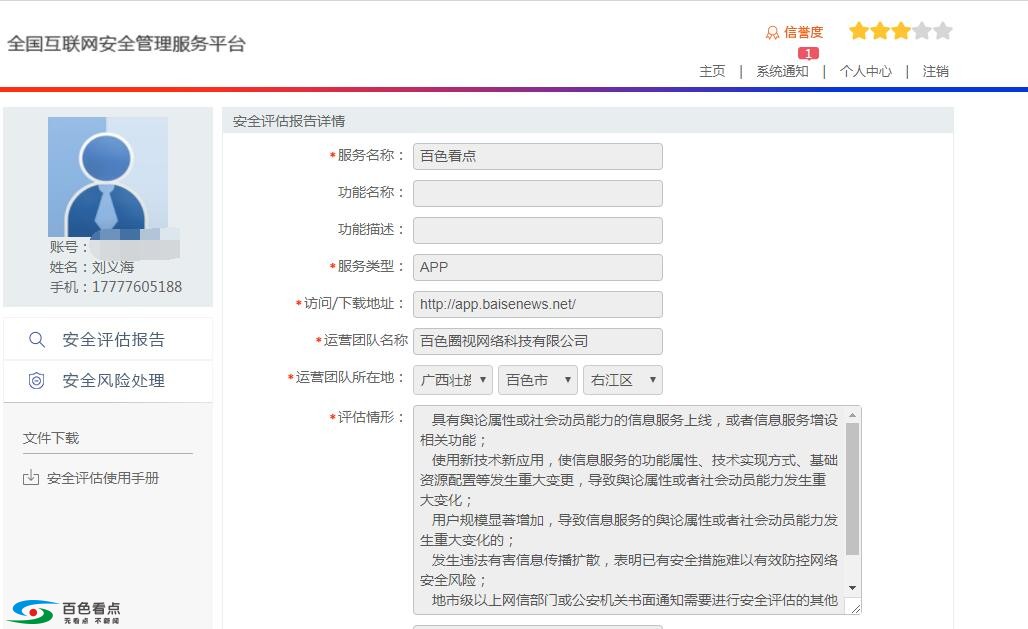Click the 文件下载 section heading

click(51, 438)
